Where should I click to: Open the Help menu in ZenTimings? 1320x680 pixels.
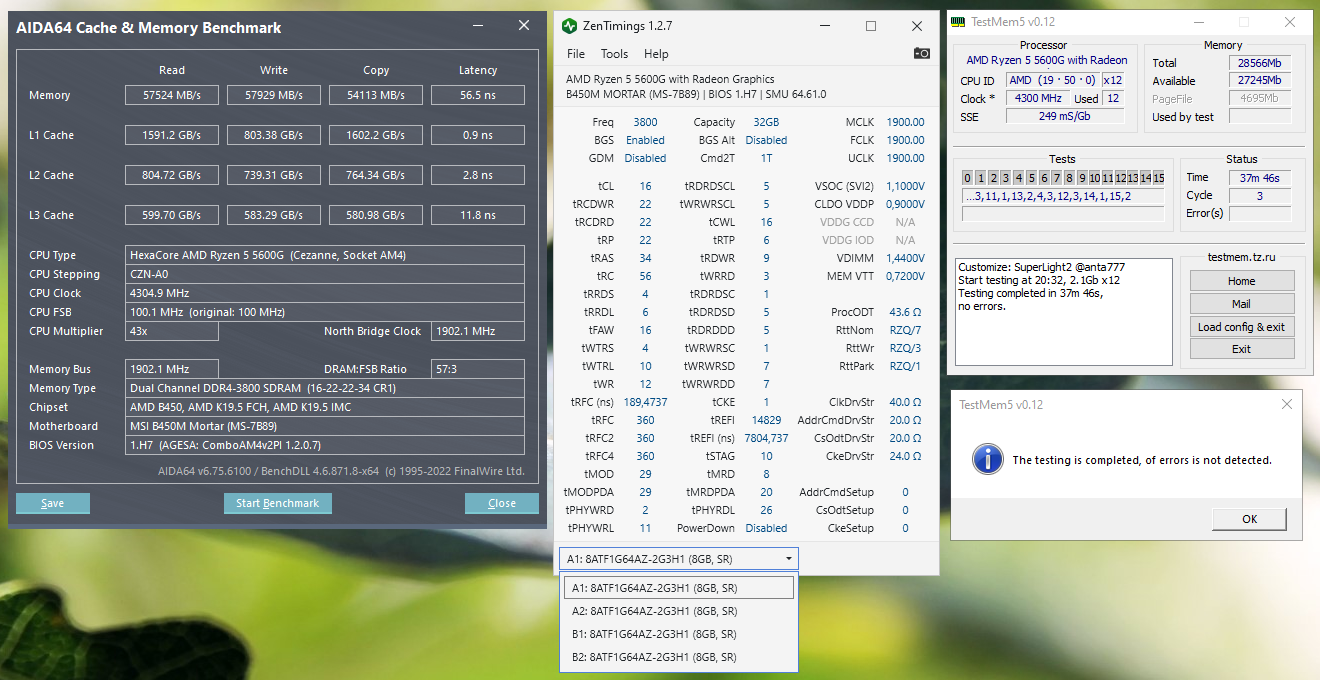point(656,54)
